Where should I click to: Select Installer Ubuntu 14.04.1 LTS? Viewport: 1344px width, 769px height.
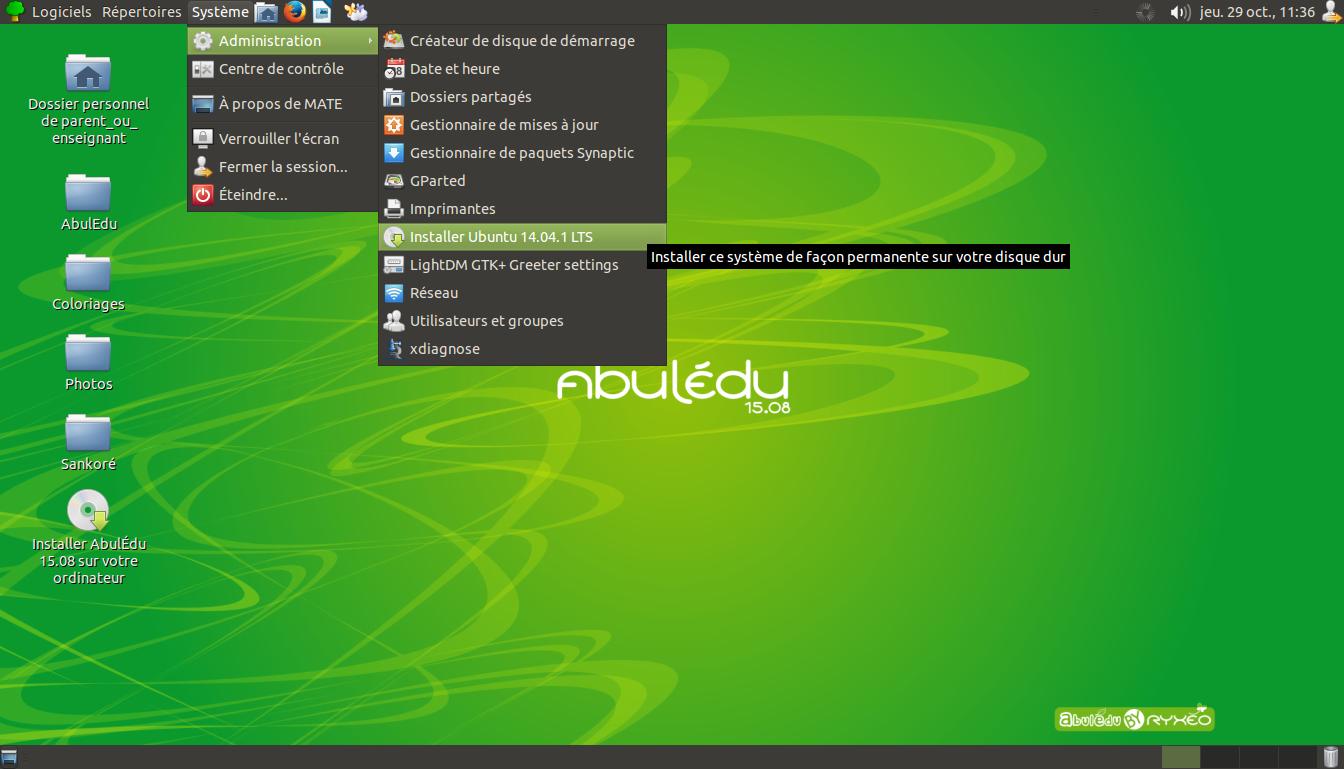(x=522, y=237)
